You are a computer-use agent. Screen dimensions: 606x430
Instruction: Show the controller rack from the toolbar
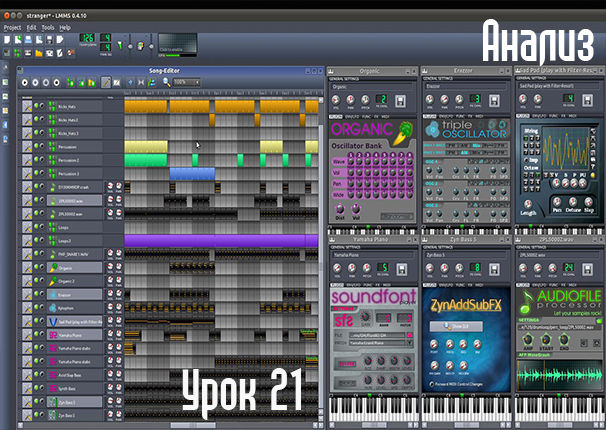pyautogui.click(x=70, y=53)
